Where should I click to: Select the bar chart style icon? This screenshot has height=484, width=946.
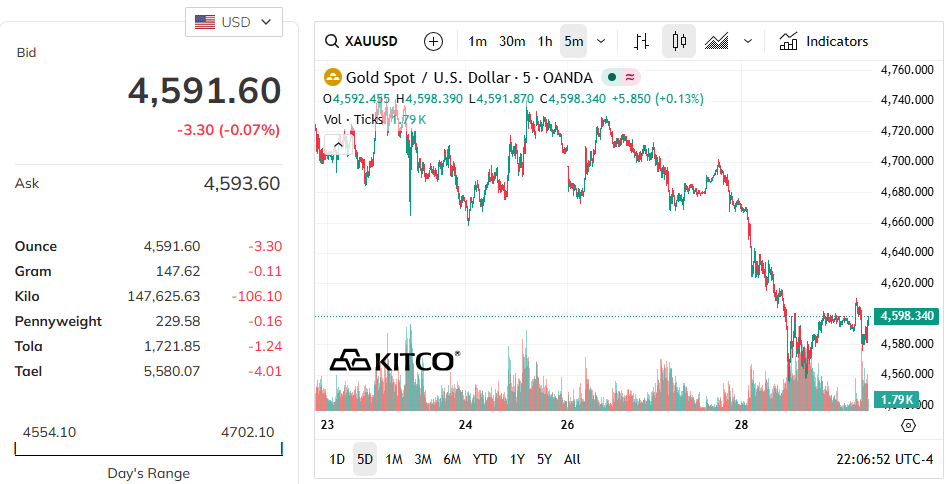641,41
